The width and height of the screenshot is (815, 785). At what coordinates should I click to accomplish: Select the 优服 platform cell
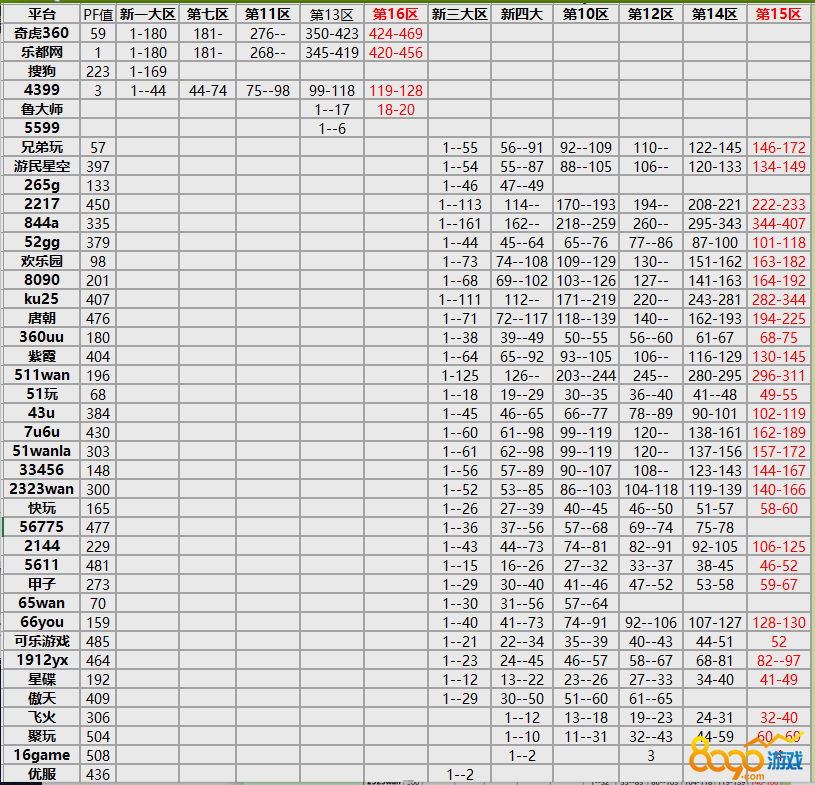(x=42, y=774)
